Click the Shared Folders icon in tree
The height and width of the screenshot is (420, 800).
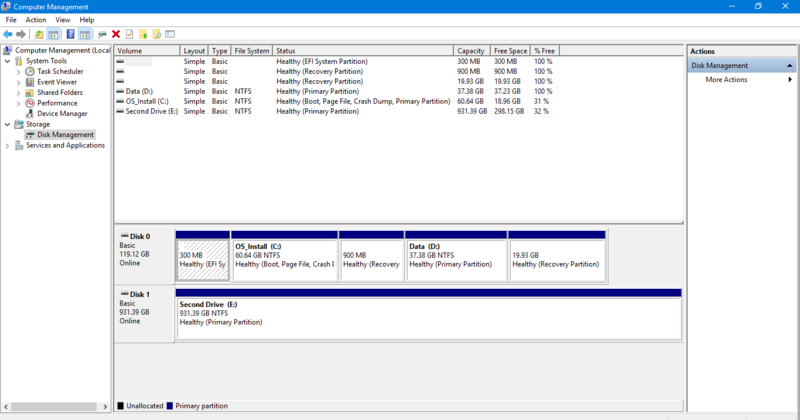[30, 92]
